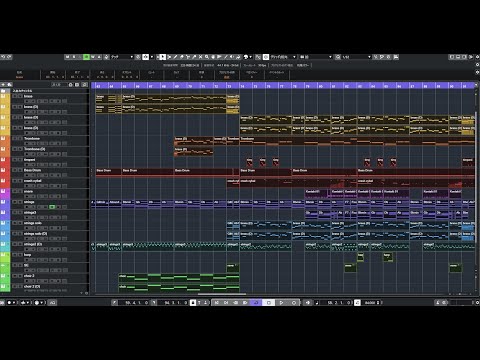Screen dimensions: 480x360
Task: Toggle the metronome click in transport
Action: 357,303
